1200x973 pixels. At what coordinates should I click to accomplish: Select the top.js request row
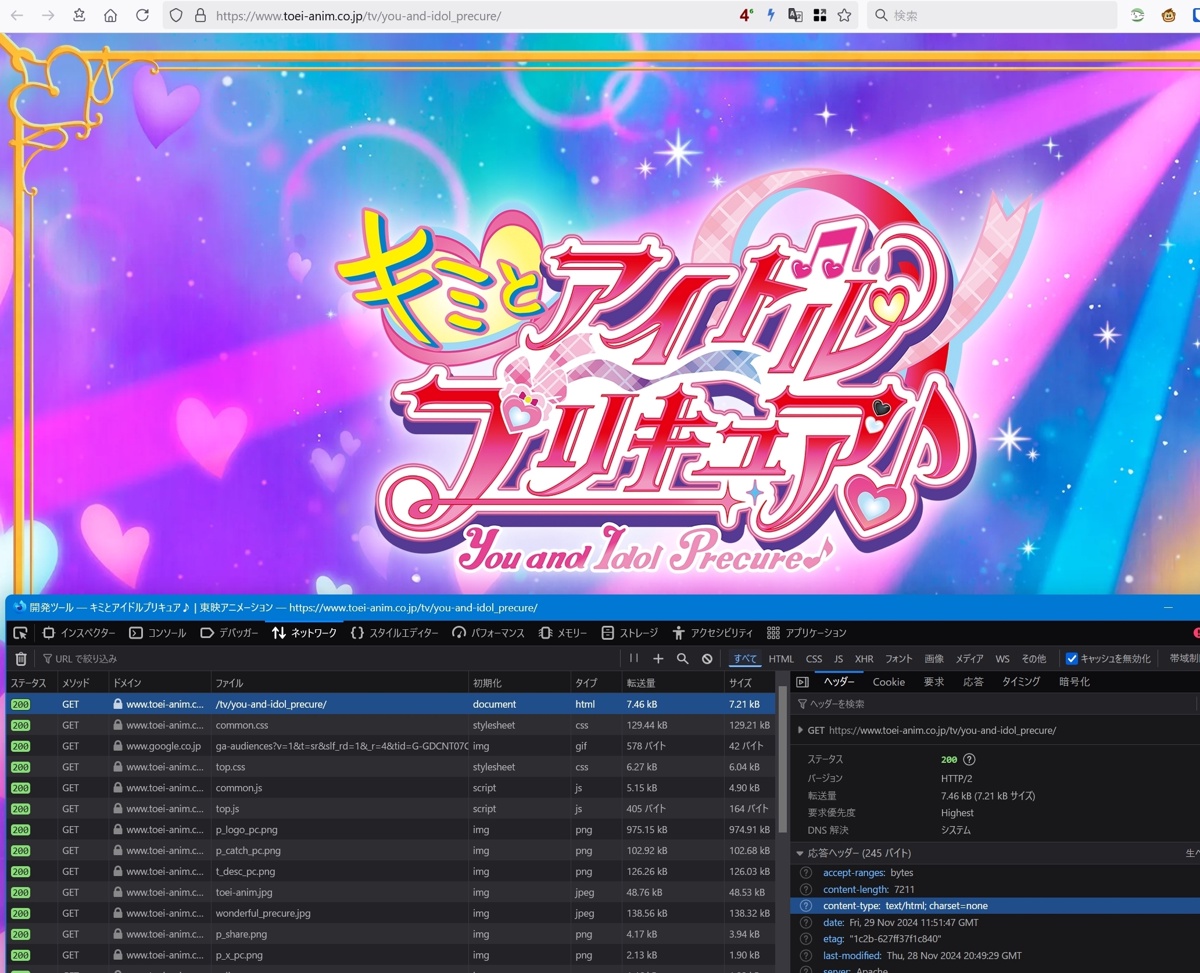coord(392,808)
